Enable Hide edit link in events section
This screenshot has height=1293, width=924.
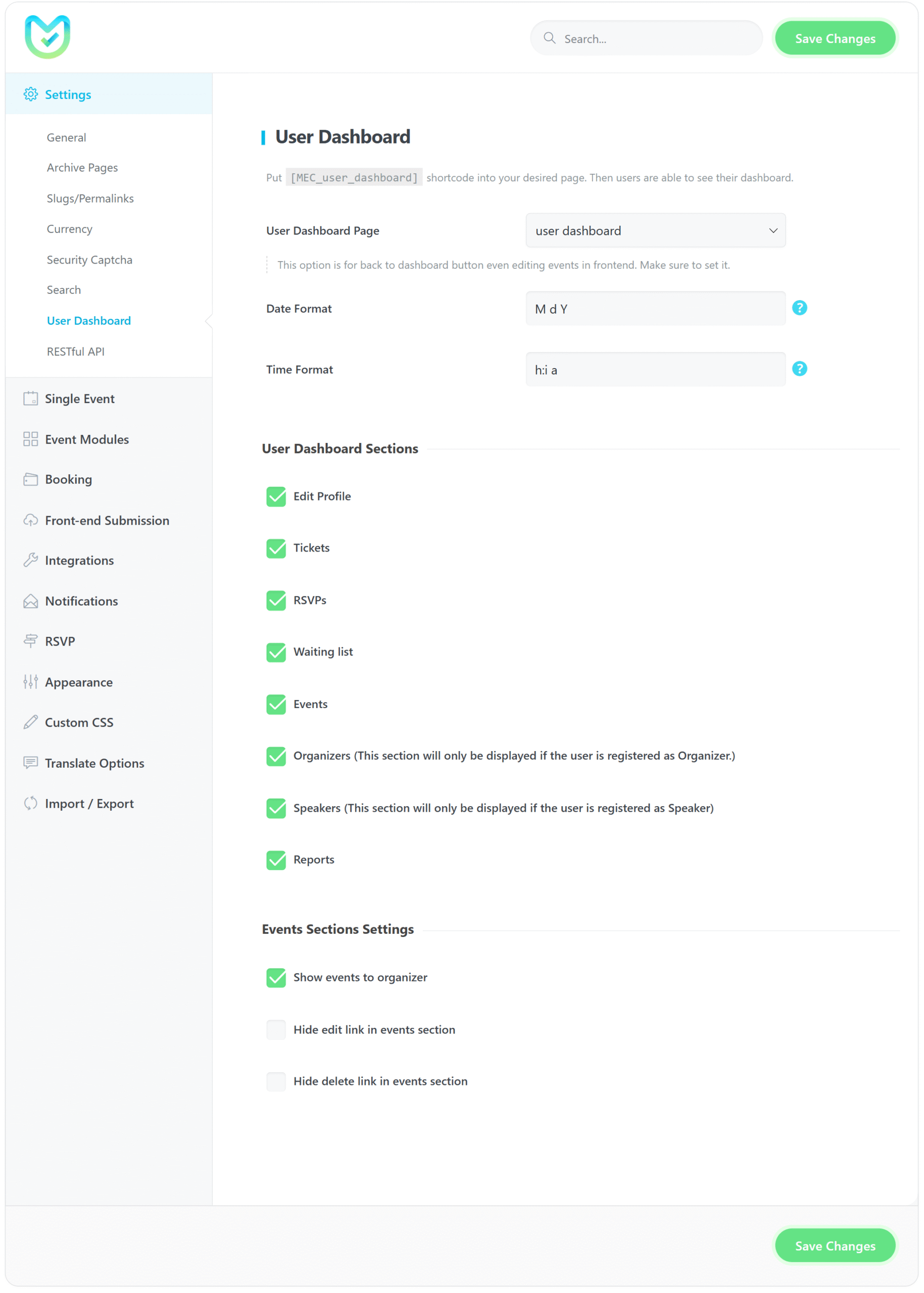click(x=276, y=1030)
